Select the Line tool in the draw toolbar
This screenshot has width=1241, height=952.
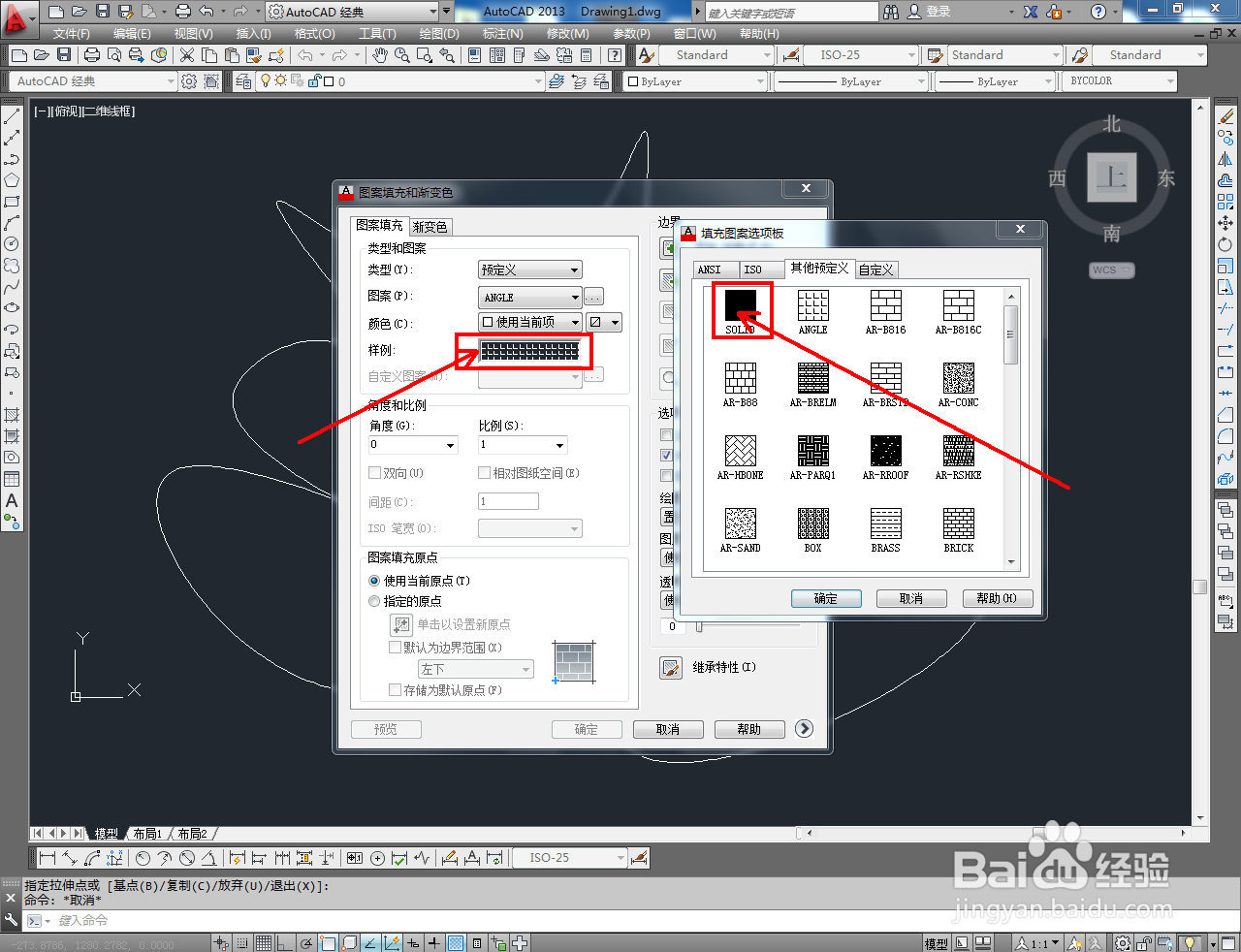click(x=12, y=117)
